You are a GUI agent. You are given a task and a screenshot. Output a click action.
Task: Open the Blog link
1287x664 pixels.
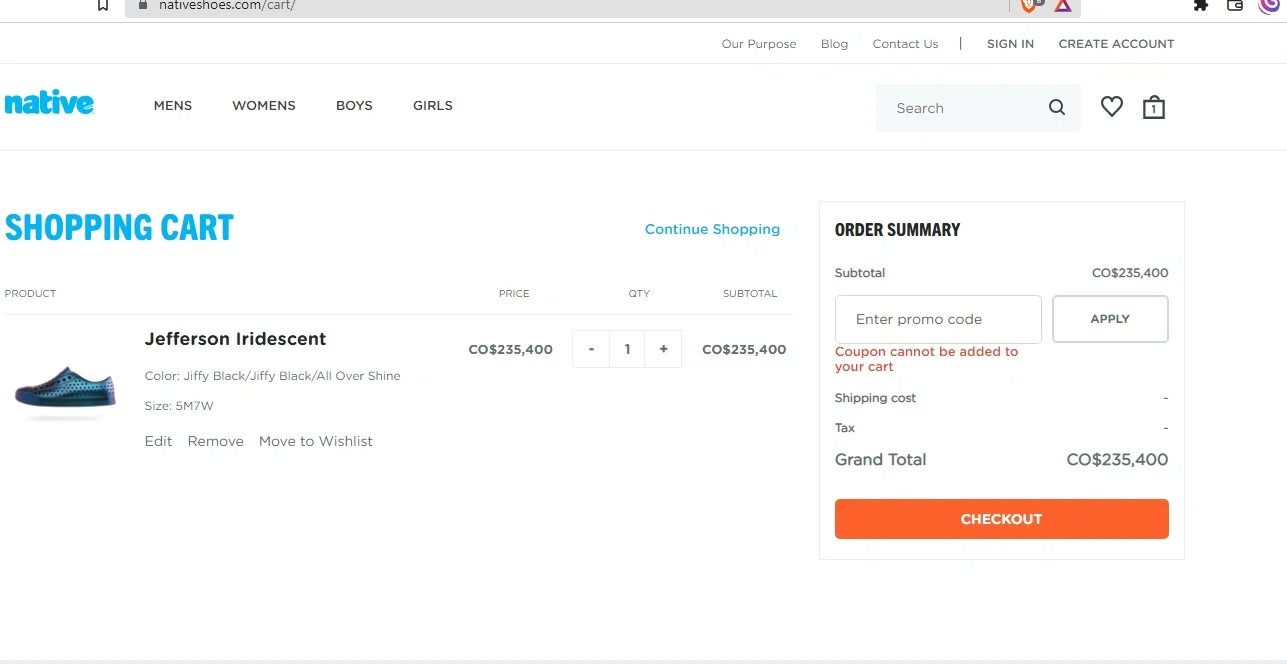click(x=834, y=44)
